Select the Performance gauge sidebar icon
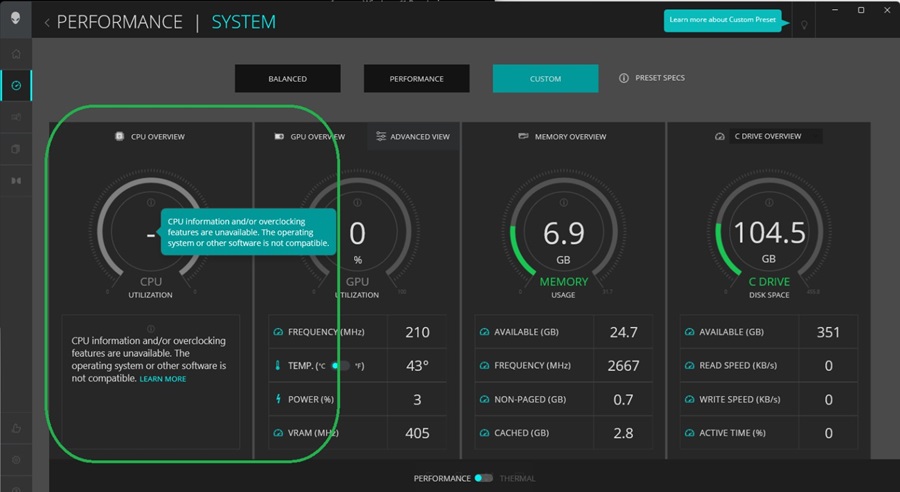The image size is (900, 492). (16, 86)
